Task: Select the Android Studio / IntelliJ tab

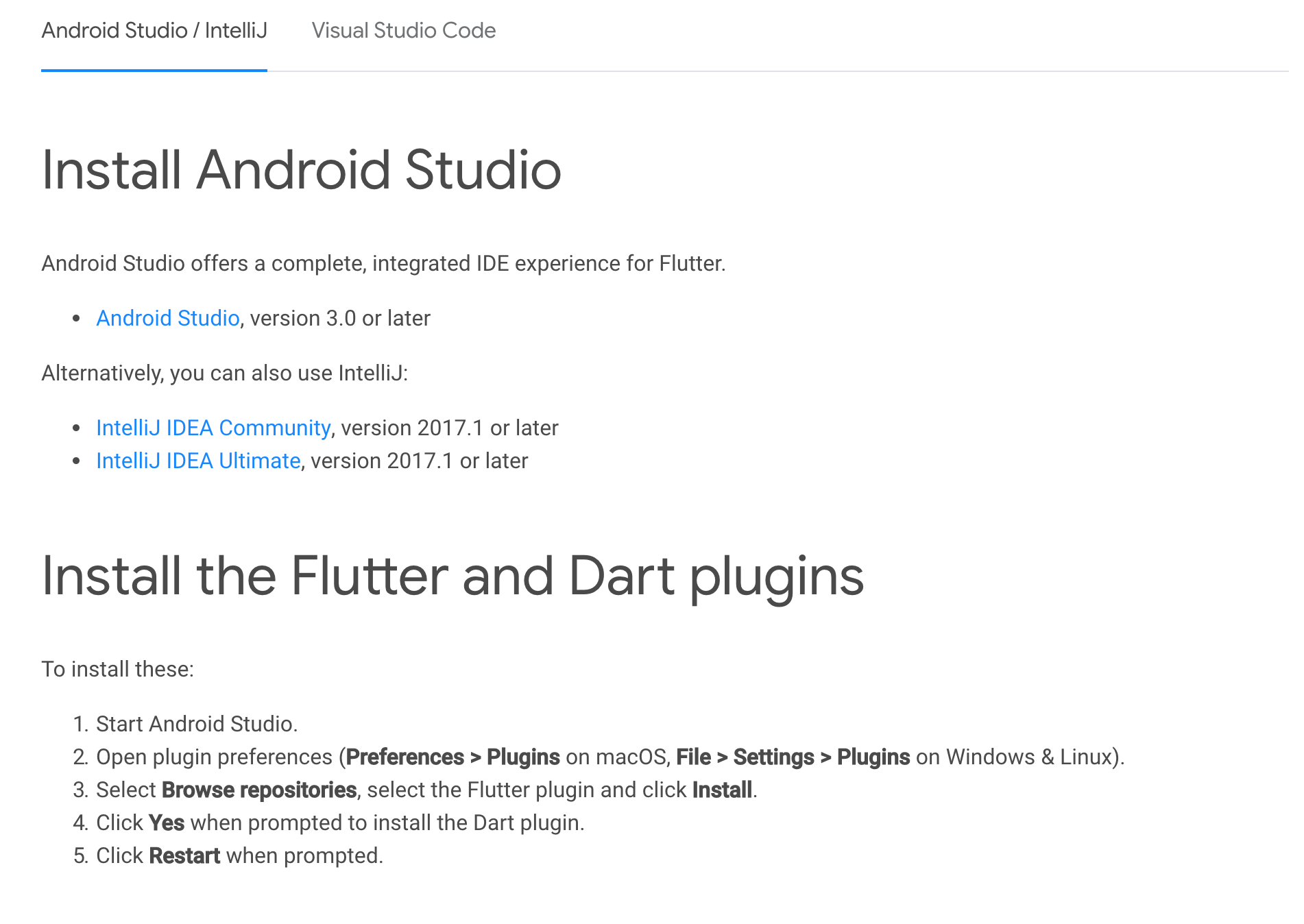Action: [x=154, y=31]
